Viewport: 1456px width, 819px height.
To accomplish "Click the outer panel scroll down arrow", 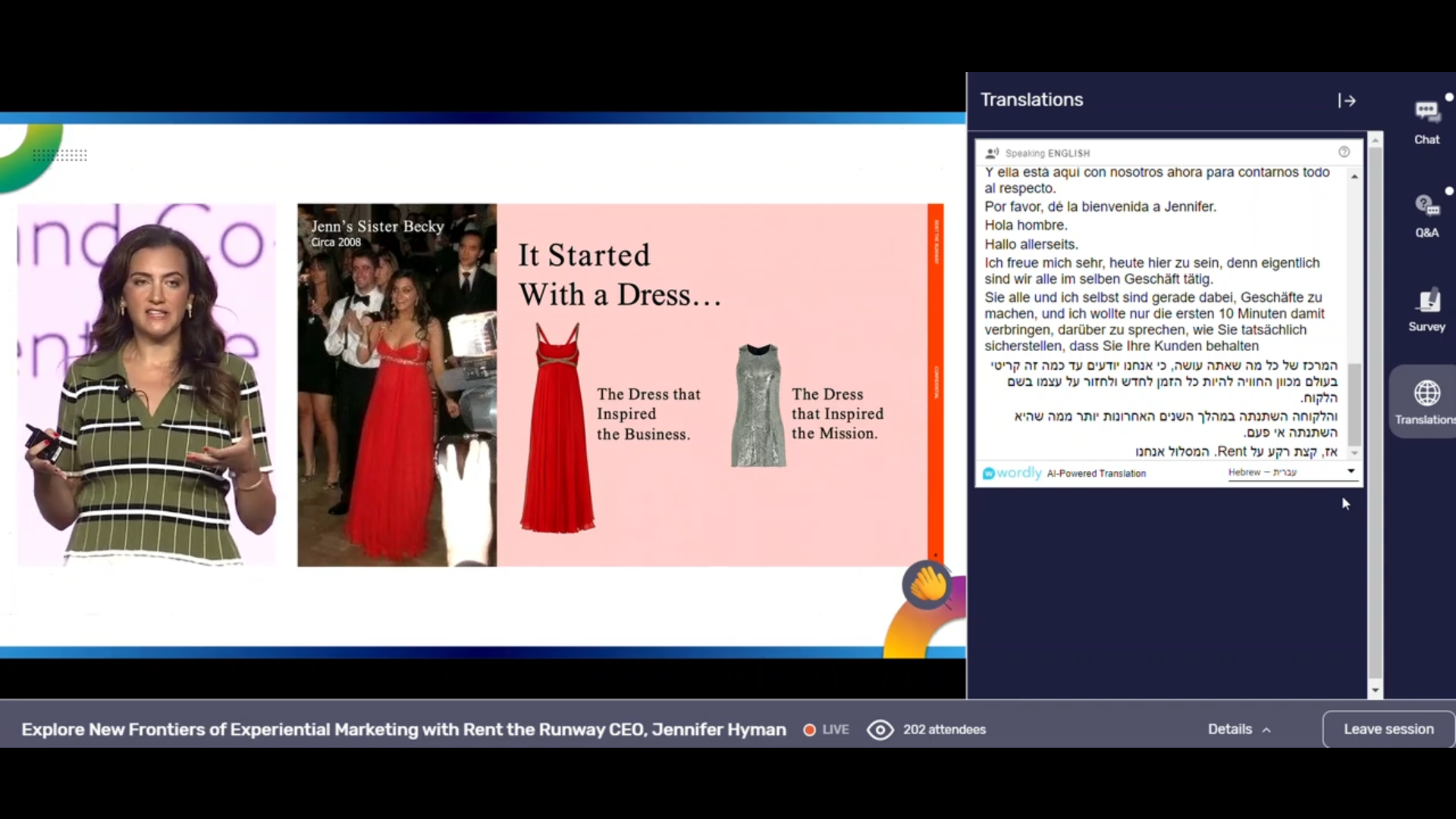I will point(1375,691).
